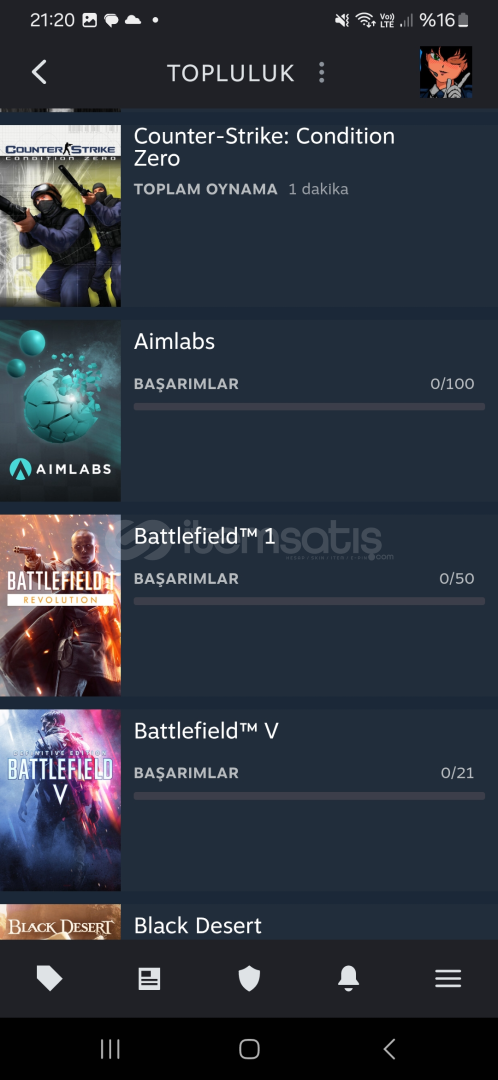Open the profile avatar in the header
Image resolution: width=498 pixels, height=1080 pixels.
point(446,72)
